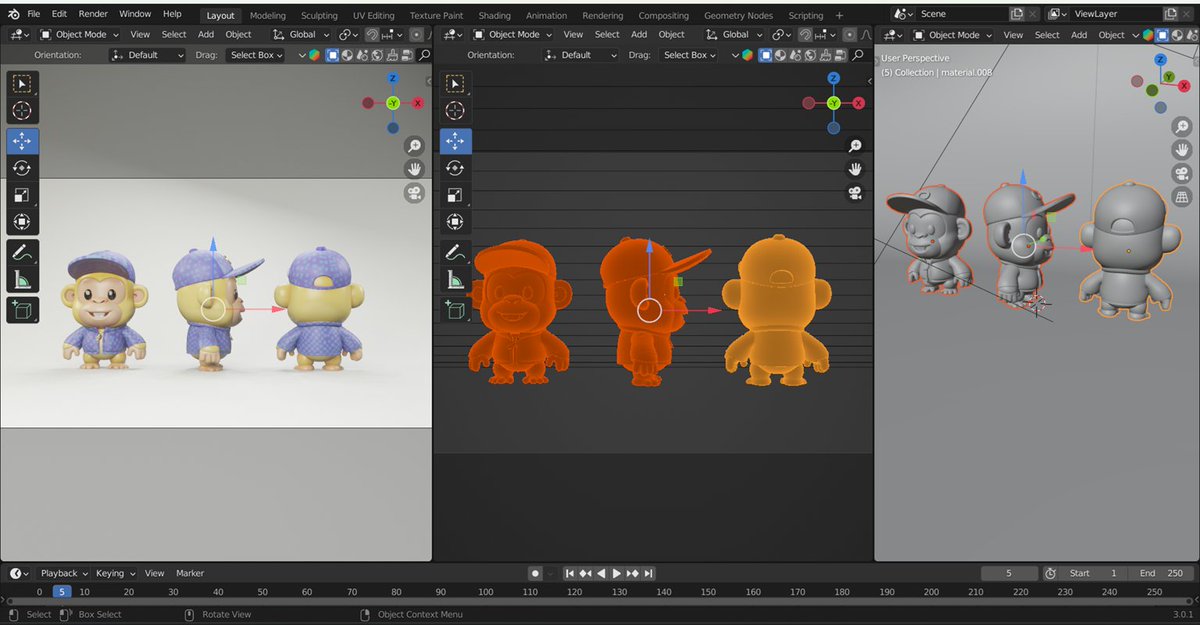Toggle camera view in left viewport
Screen dimensions: 1200x625
414,193
